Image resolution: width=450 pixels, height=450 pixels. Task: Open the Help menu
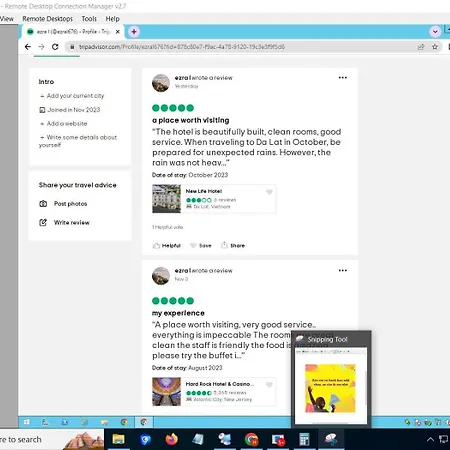coord(112,19)
